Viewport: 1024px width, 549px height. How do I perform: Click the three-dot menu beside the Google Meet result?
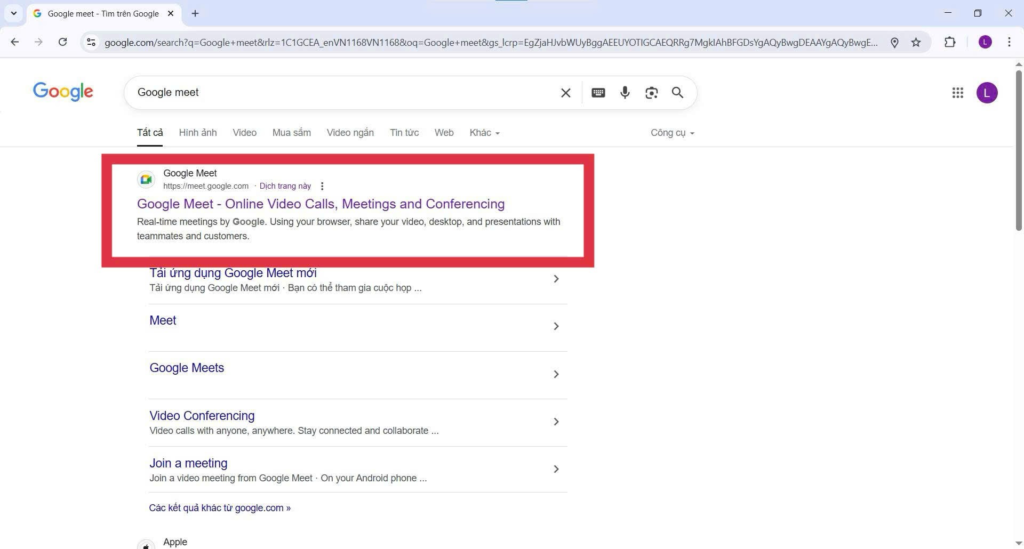click(x=322, y=186)
